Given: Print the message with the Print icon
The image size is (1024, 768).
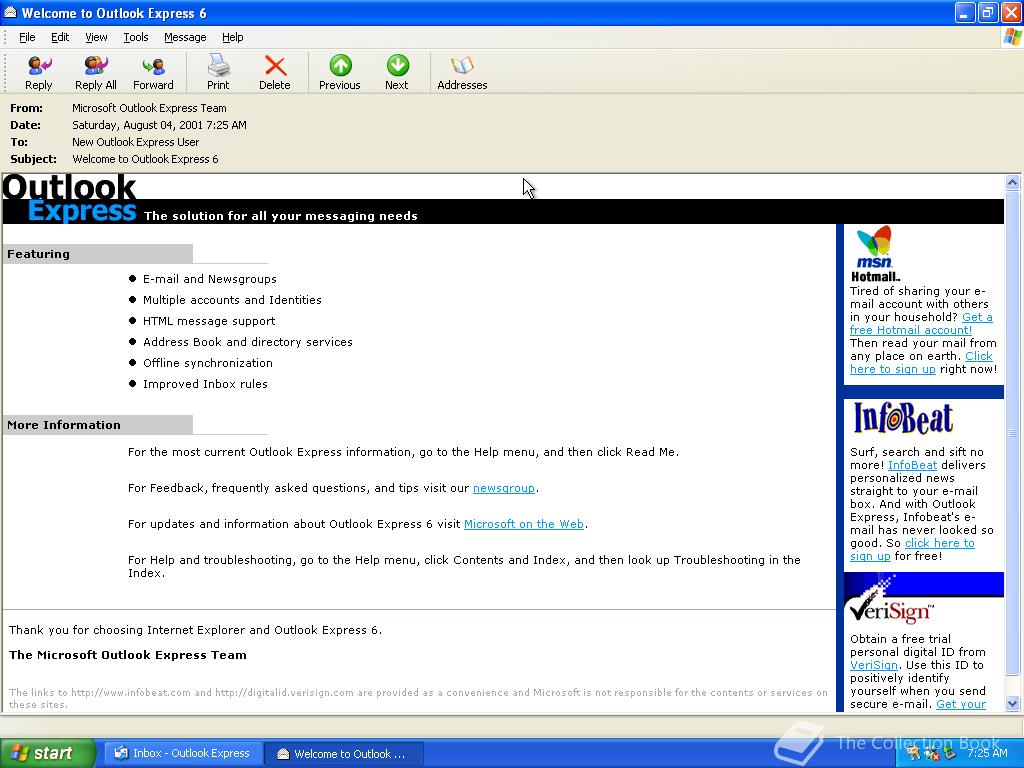Looking at the screenshot, I should point(218,72).
